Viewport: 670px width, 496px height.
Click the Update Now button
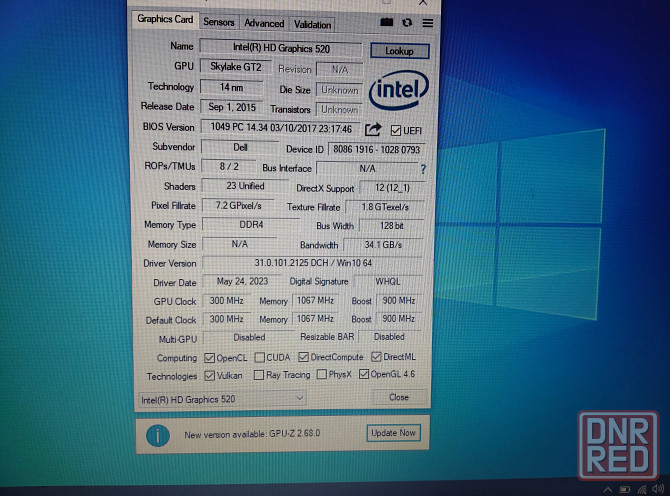pos(393,433)
